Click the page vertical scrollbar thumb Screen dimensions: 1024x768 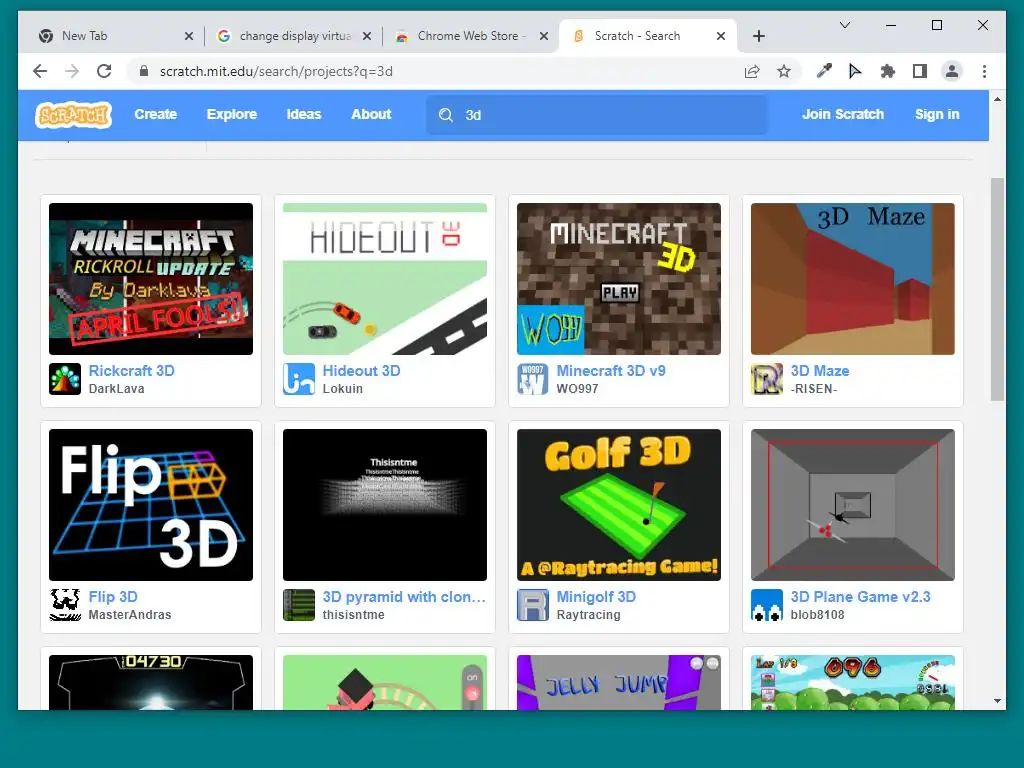[997, 289]
